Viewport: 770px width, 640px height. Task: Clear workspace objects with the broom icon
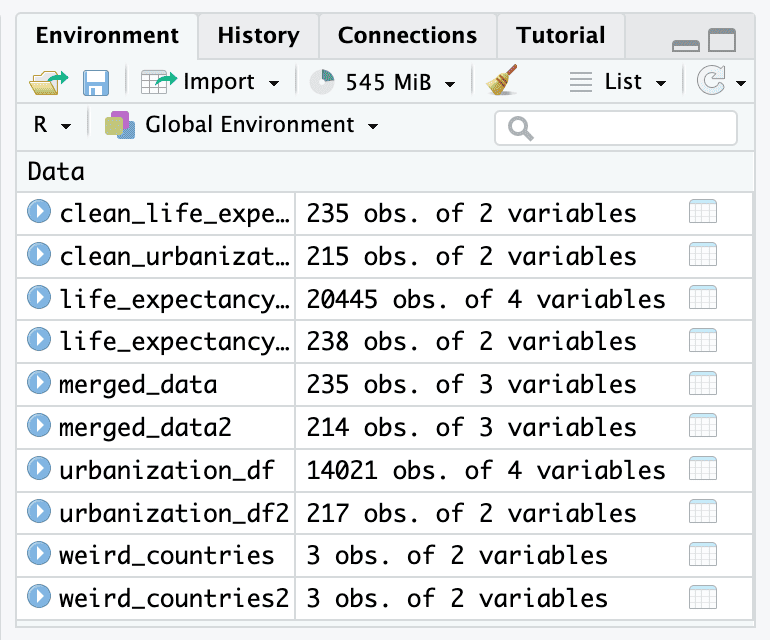pos(501,82)
